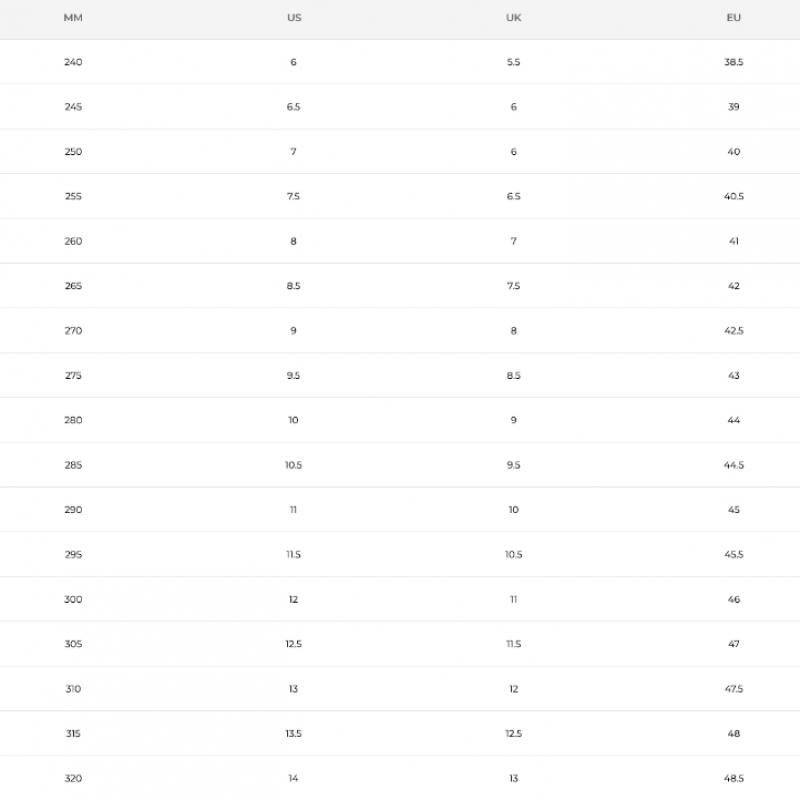Screen dimensions: 800x800
Task: Click the 275 MM cell
Action: (x=73, y=376)
